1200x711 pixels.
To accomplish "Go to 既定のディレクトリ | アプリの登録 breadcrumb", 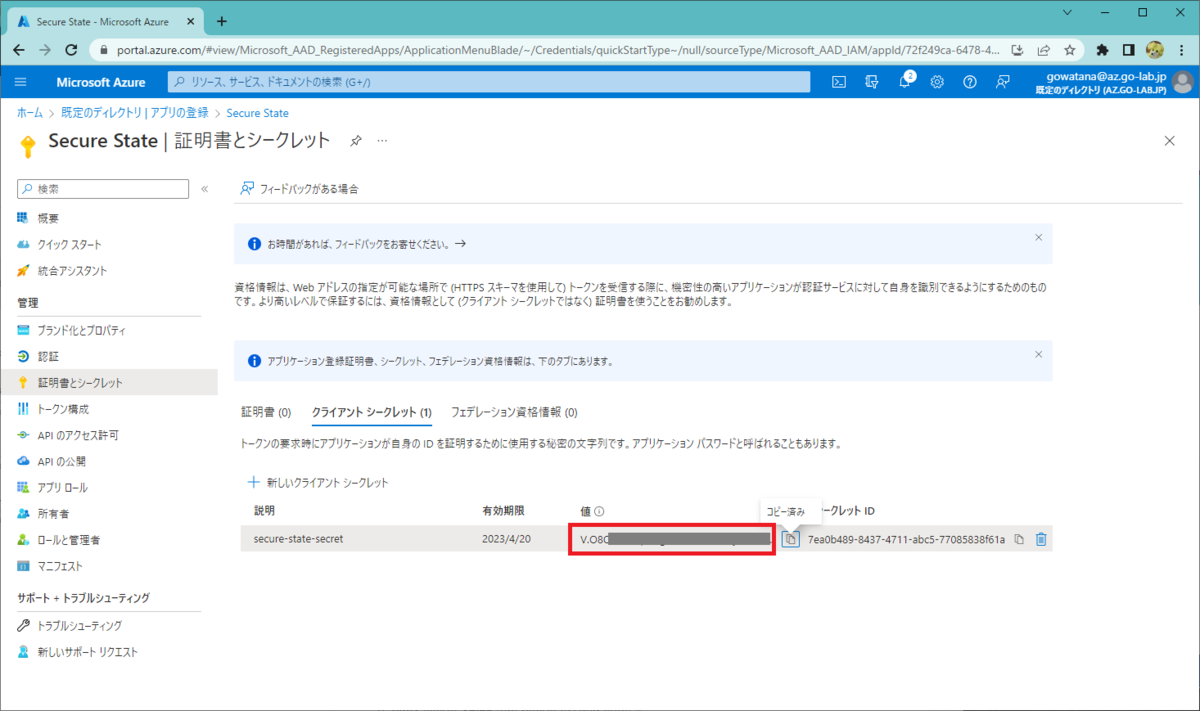I will pos(134,113).
